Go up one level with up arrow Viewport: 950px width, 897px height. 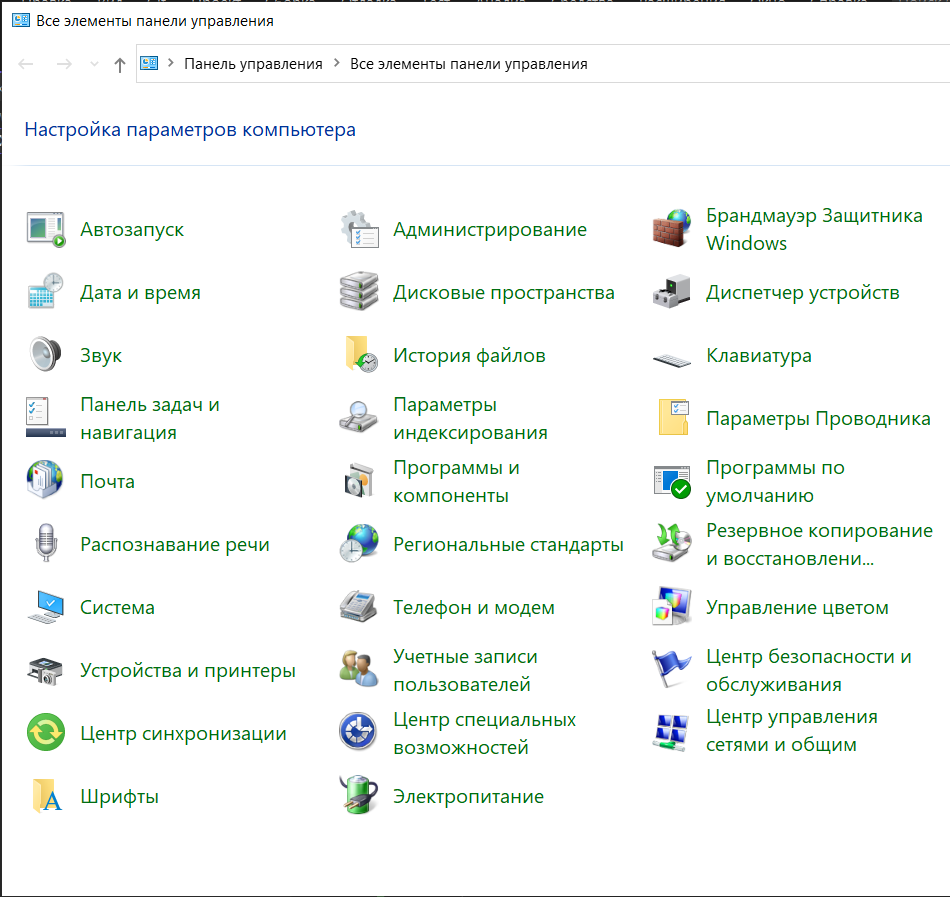(x=120, y=65)
